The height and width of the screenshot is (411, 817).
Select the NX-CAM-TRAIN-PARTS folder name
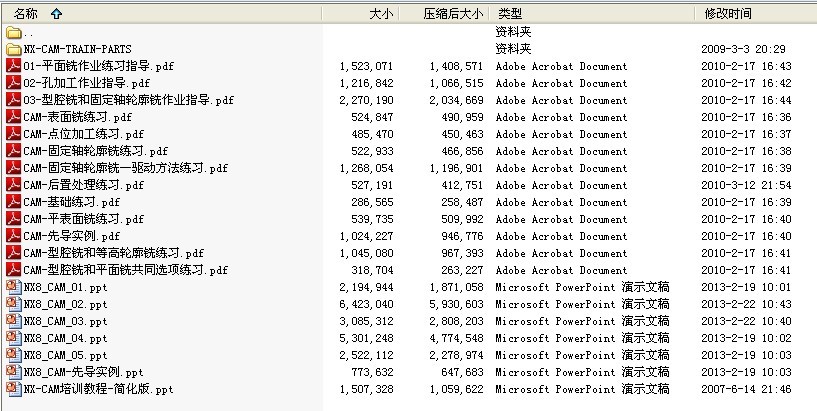coord(78,49)
